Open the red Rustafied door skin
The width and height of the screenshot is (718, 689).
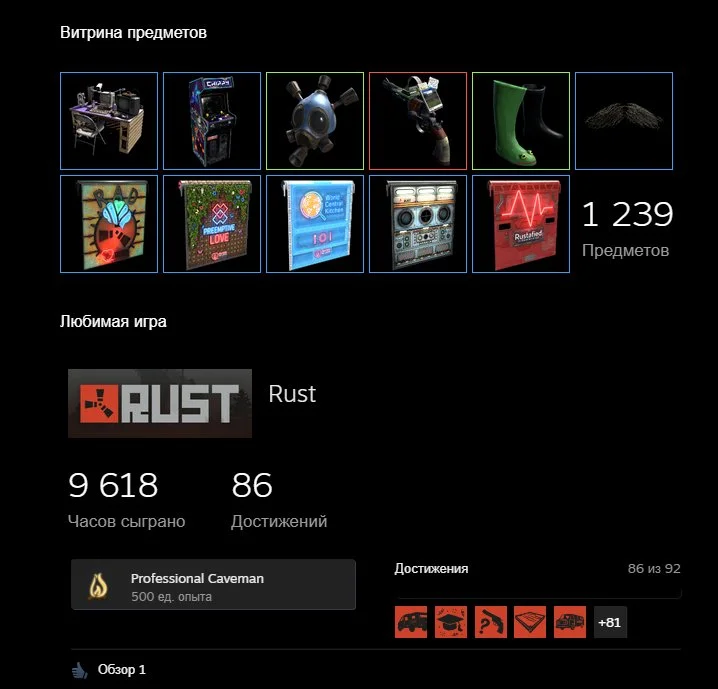(521, 224)
